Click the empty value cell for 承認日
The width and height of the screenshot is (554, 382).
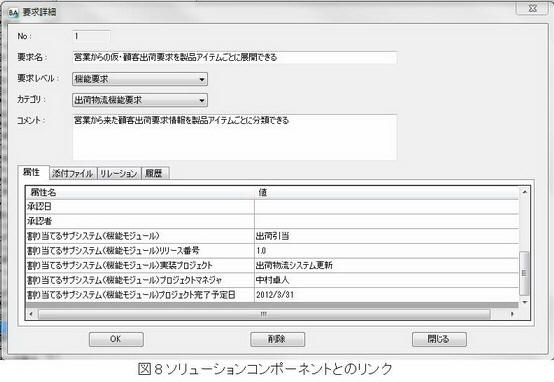tap(387, 206)
